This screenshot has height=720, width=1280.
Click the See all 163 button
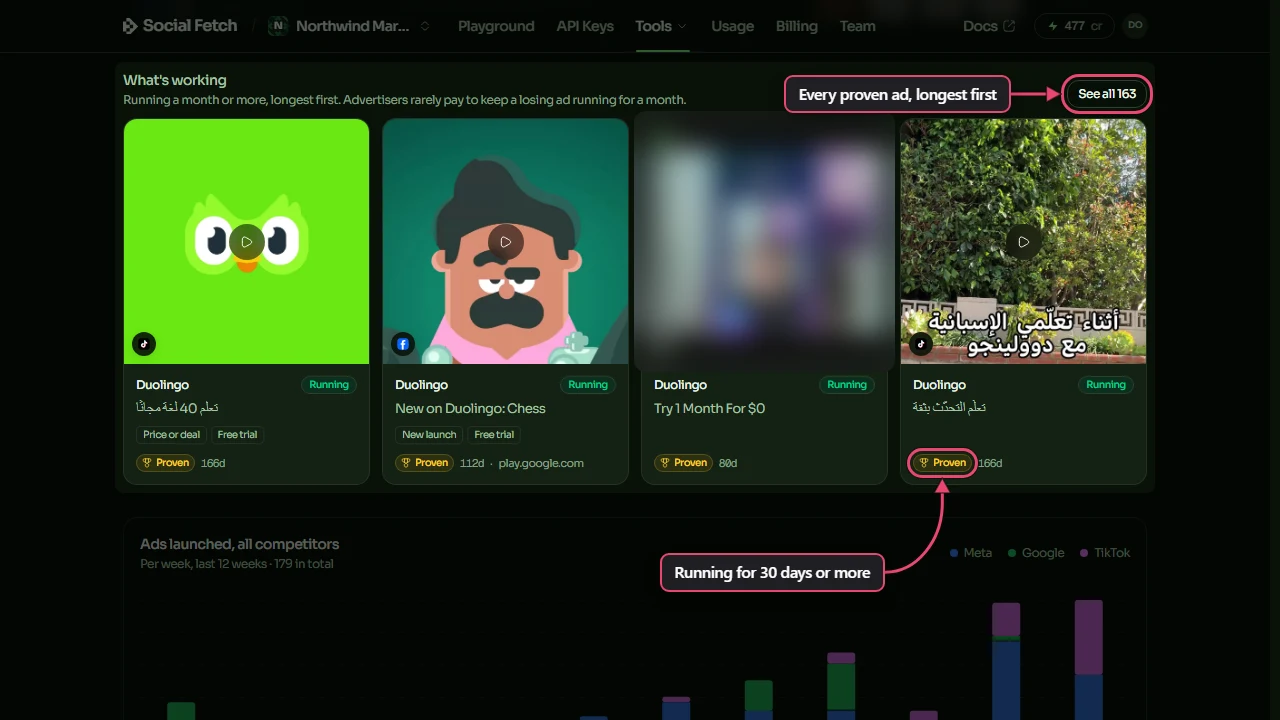[x=1107, y=94]
